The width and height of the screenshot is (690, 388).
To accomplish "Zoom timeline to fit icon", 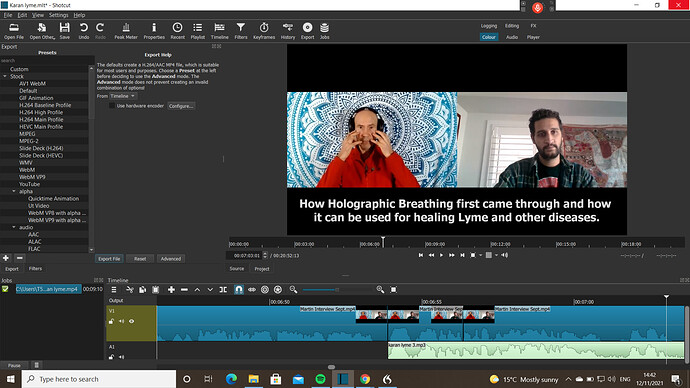I will pyautogui.click(x=393, y=289).
